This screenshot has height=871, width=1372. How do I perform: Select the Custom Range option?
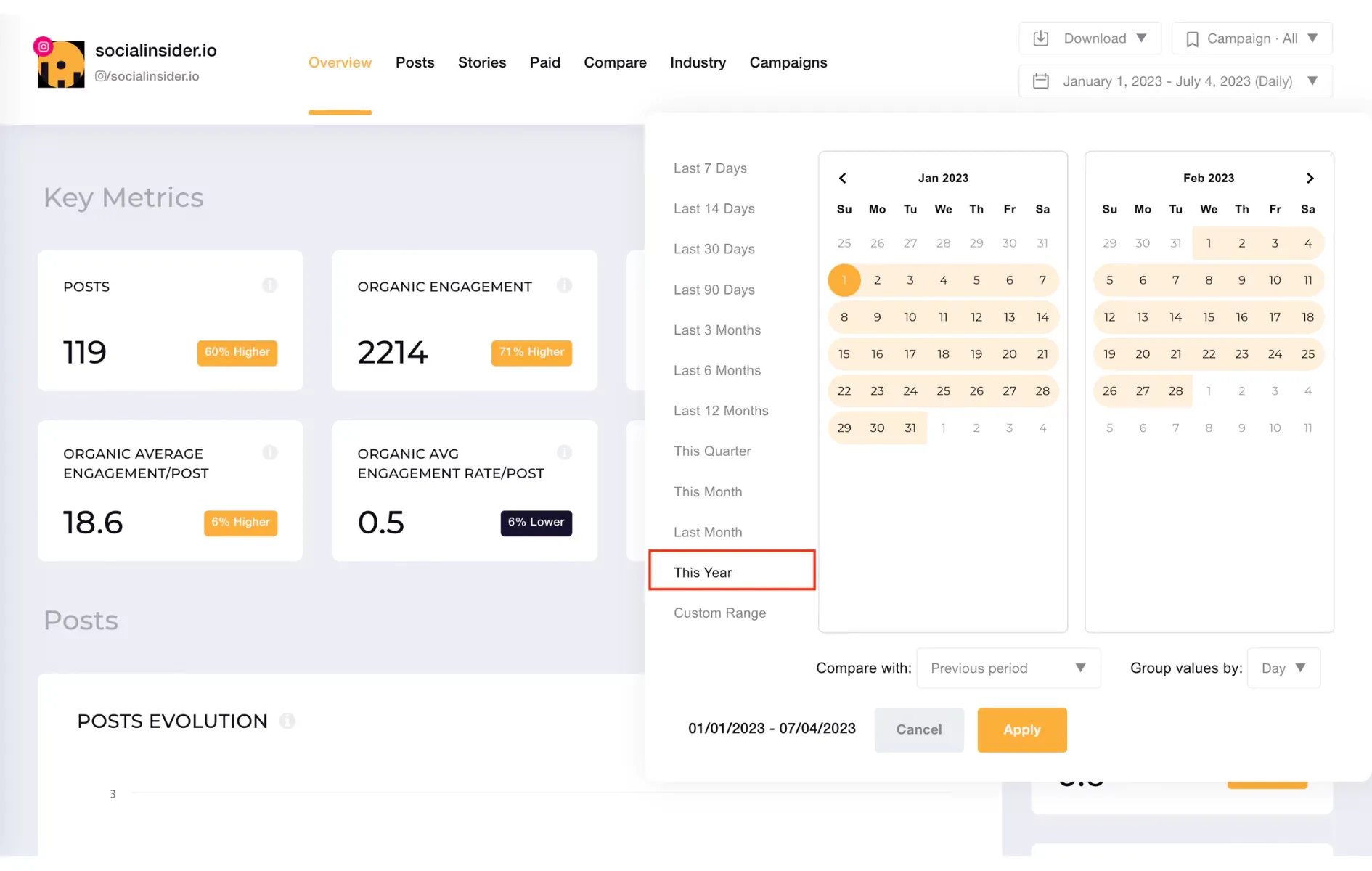pyautogui.click(x=719, y=613)
